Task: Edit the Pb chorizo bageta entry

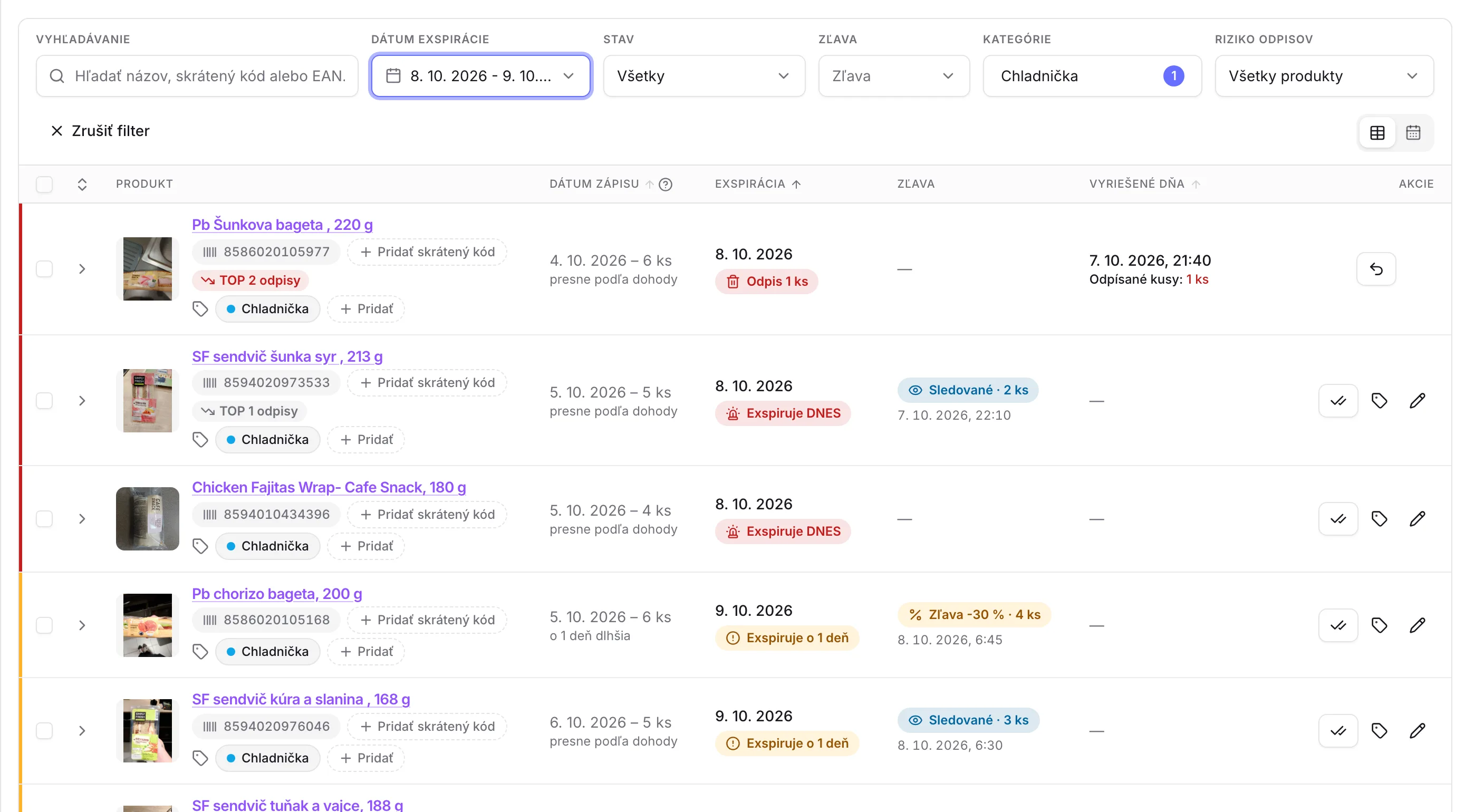Action: [x=1416, y=625]
